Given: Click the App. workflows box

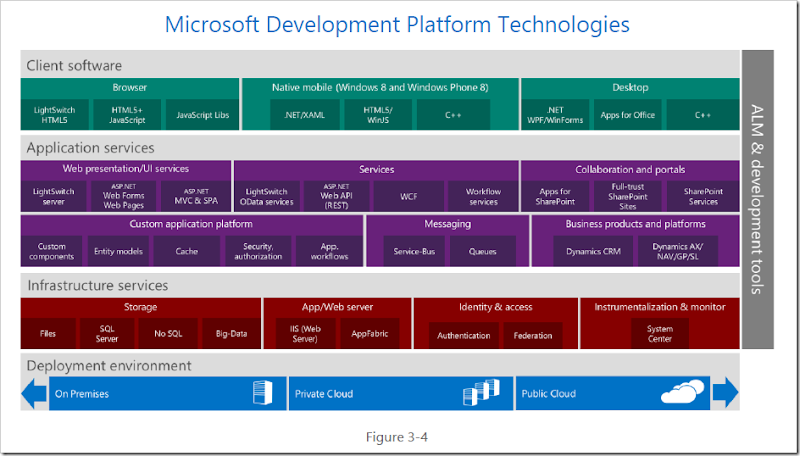Looking at the screenshot, I should (x=329, y=251).
